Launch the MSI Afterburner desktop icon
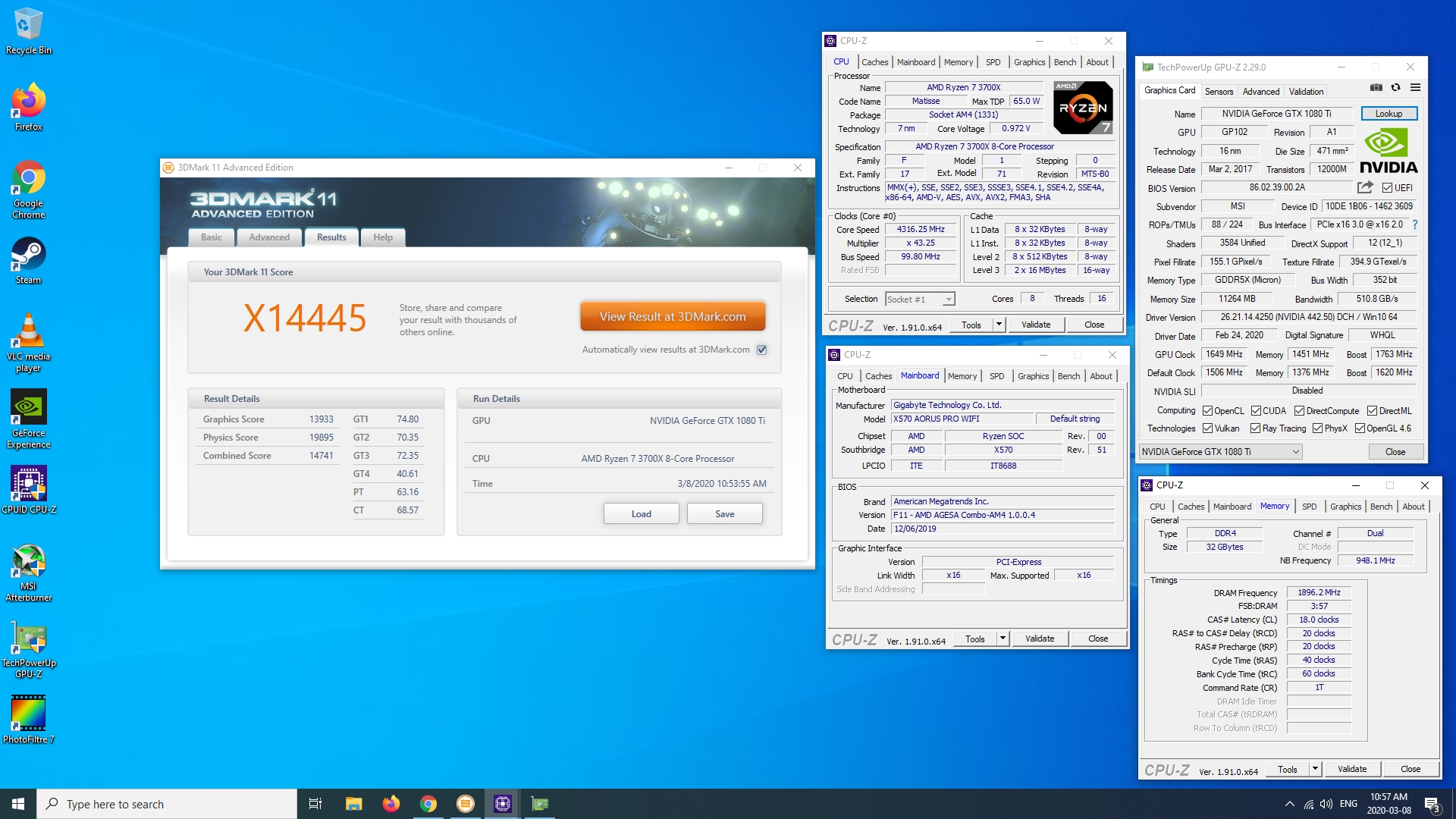Viewport: 1456px width, 819px height. coord(28,573)
